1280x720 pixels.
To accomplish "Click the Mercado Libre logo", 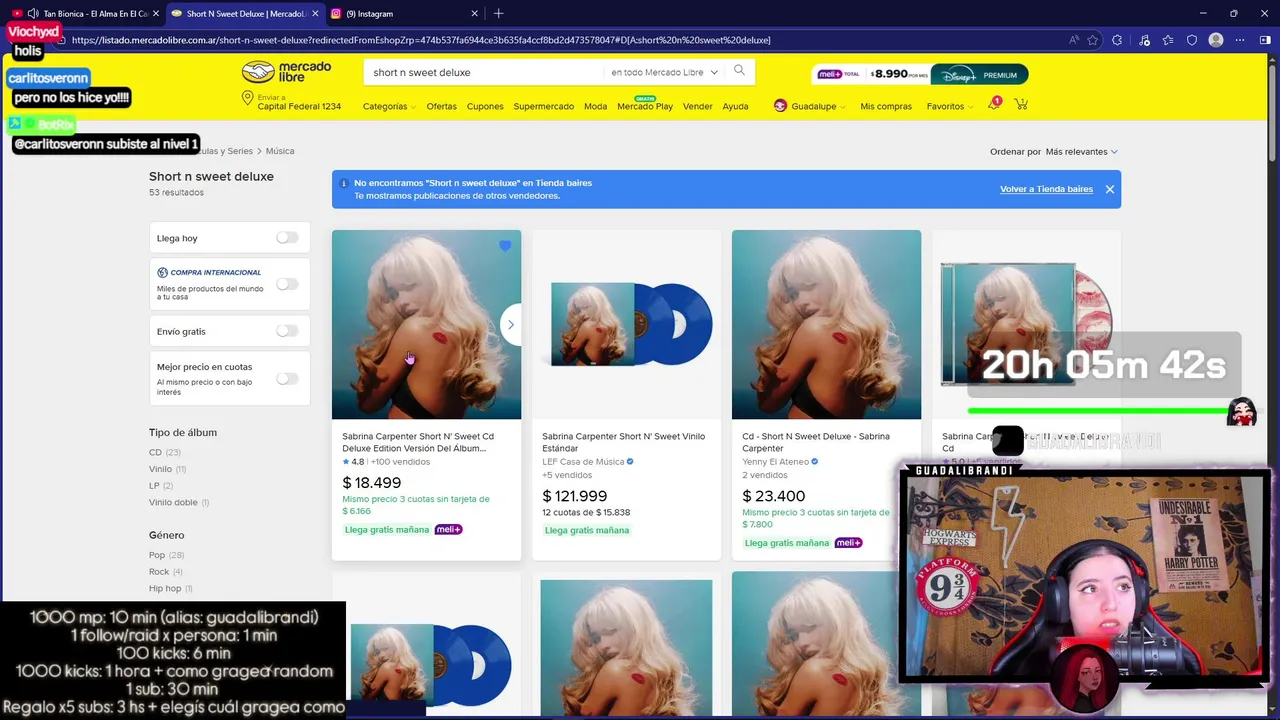I will 286,72.
